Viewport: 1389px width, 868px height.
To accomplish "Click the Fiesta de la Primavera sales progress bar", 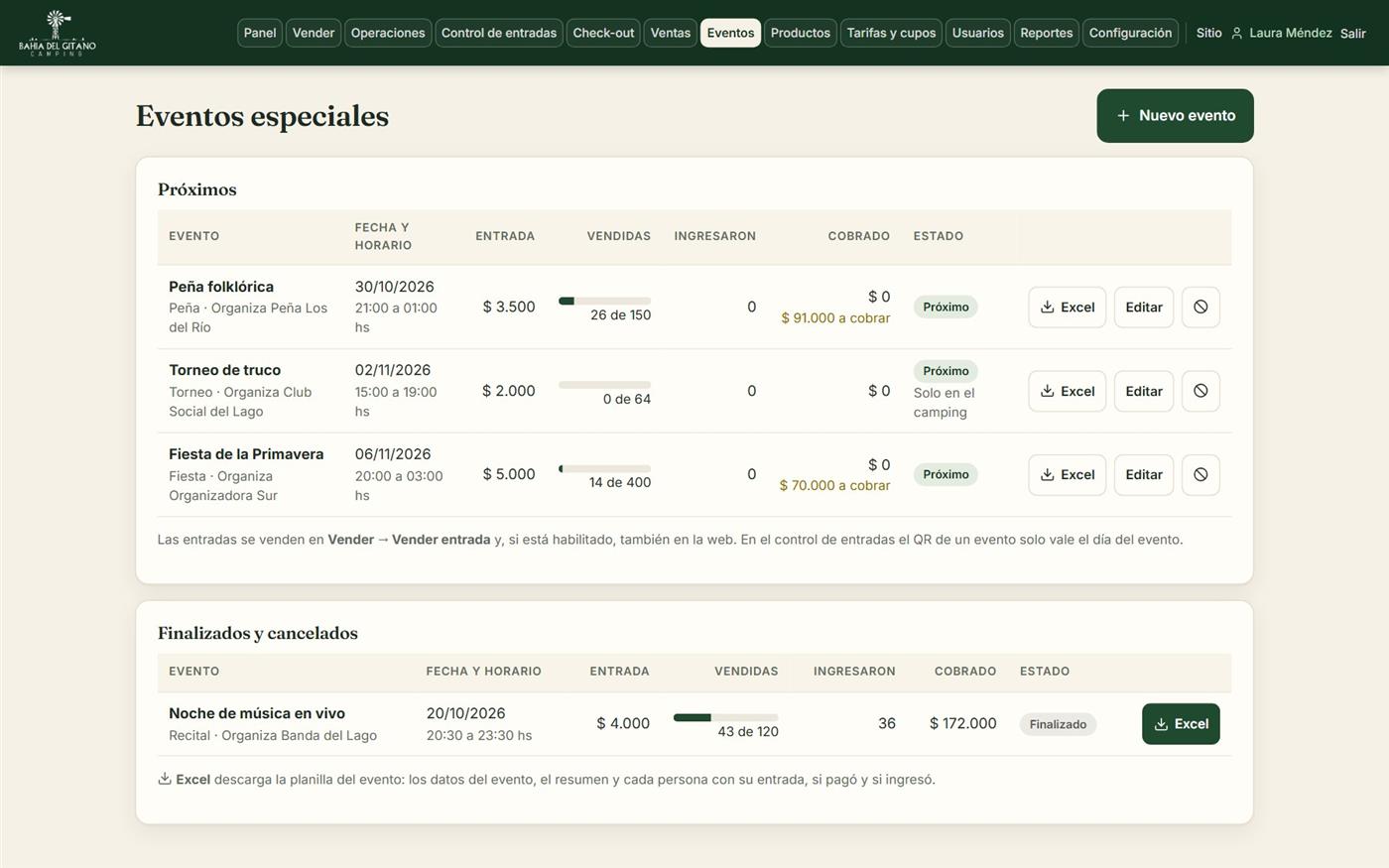I will point(605,468).
